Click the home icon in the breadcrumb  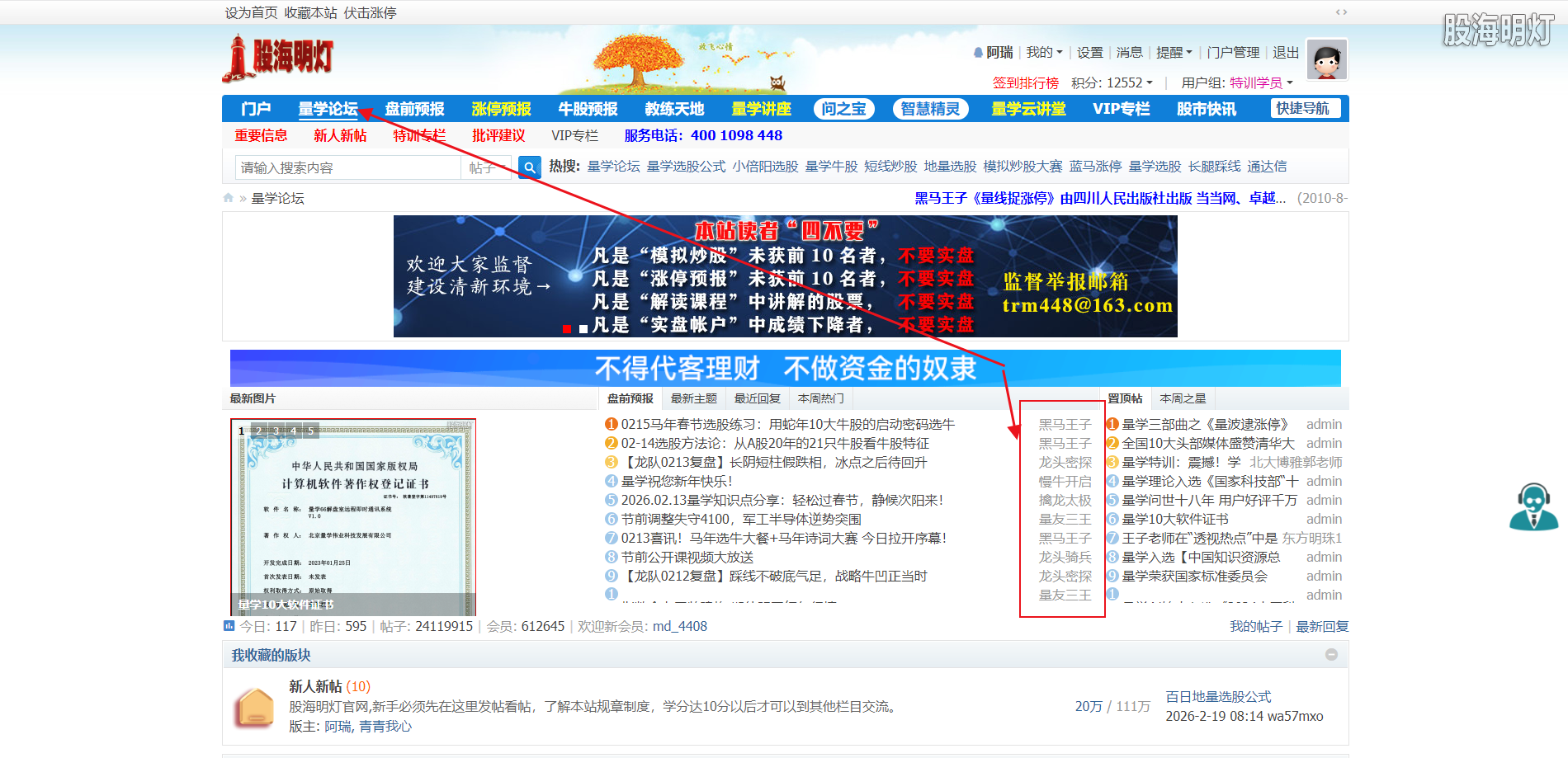tap(229, 197)
